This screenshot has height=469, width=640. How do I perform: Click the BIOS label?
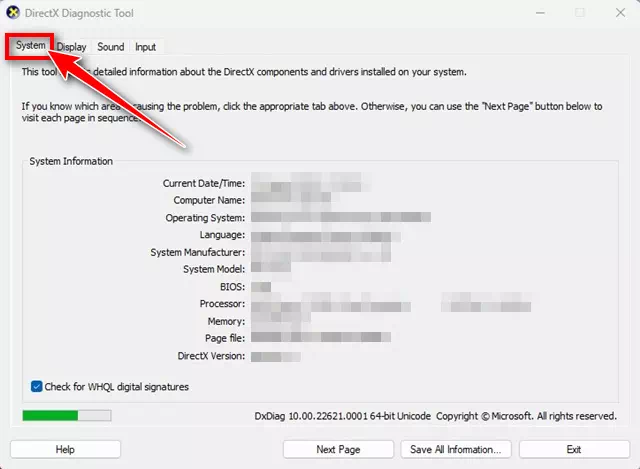[233, 287]
